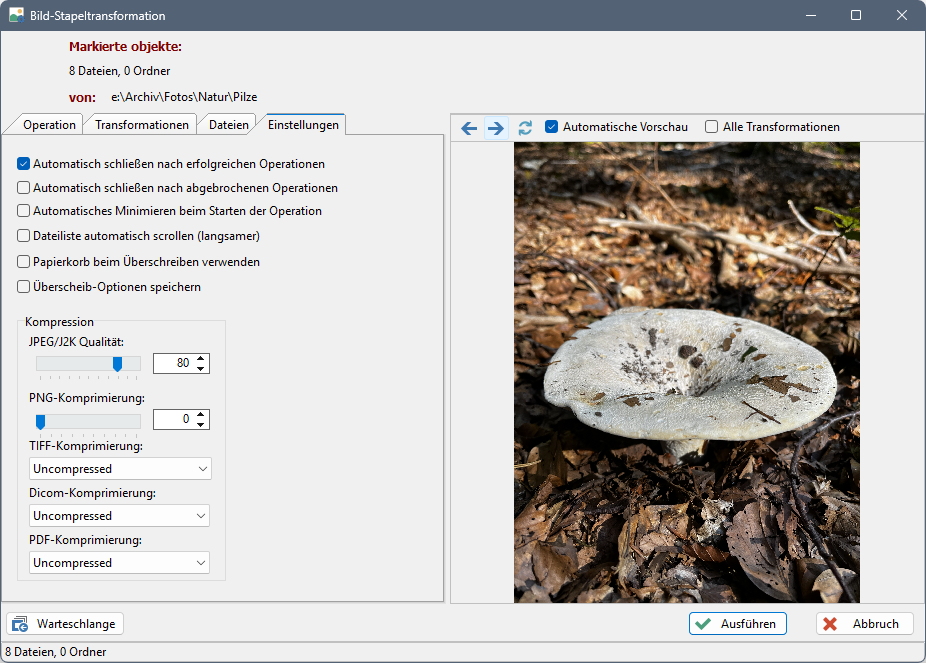Decrease JPEG quality with down arrow

pos(201,369)
